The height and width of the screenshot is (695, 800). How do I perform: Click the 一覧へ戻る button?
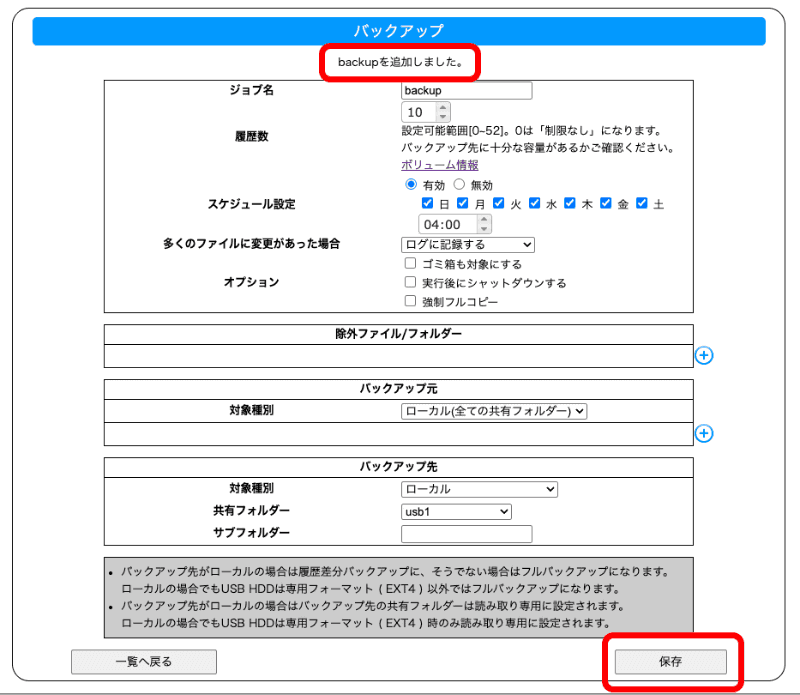(x=143, y=661)
